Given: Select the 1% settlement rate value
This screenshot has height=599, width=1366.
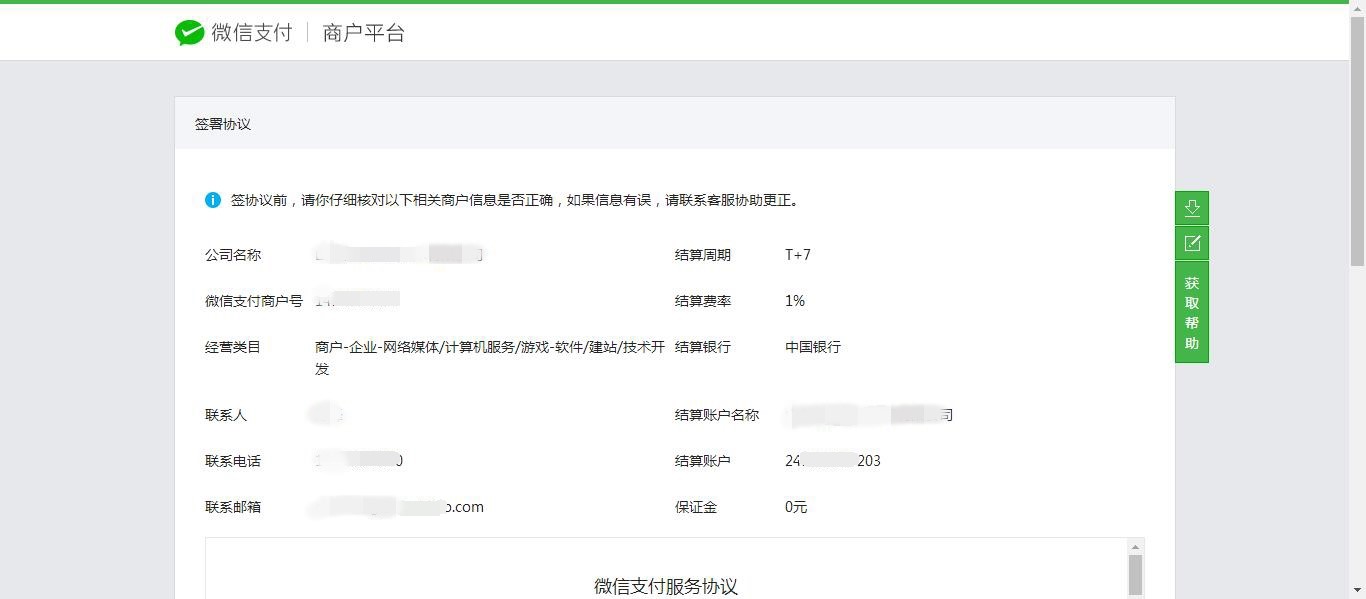Looking at the screenshot, I should pos(795,301).
